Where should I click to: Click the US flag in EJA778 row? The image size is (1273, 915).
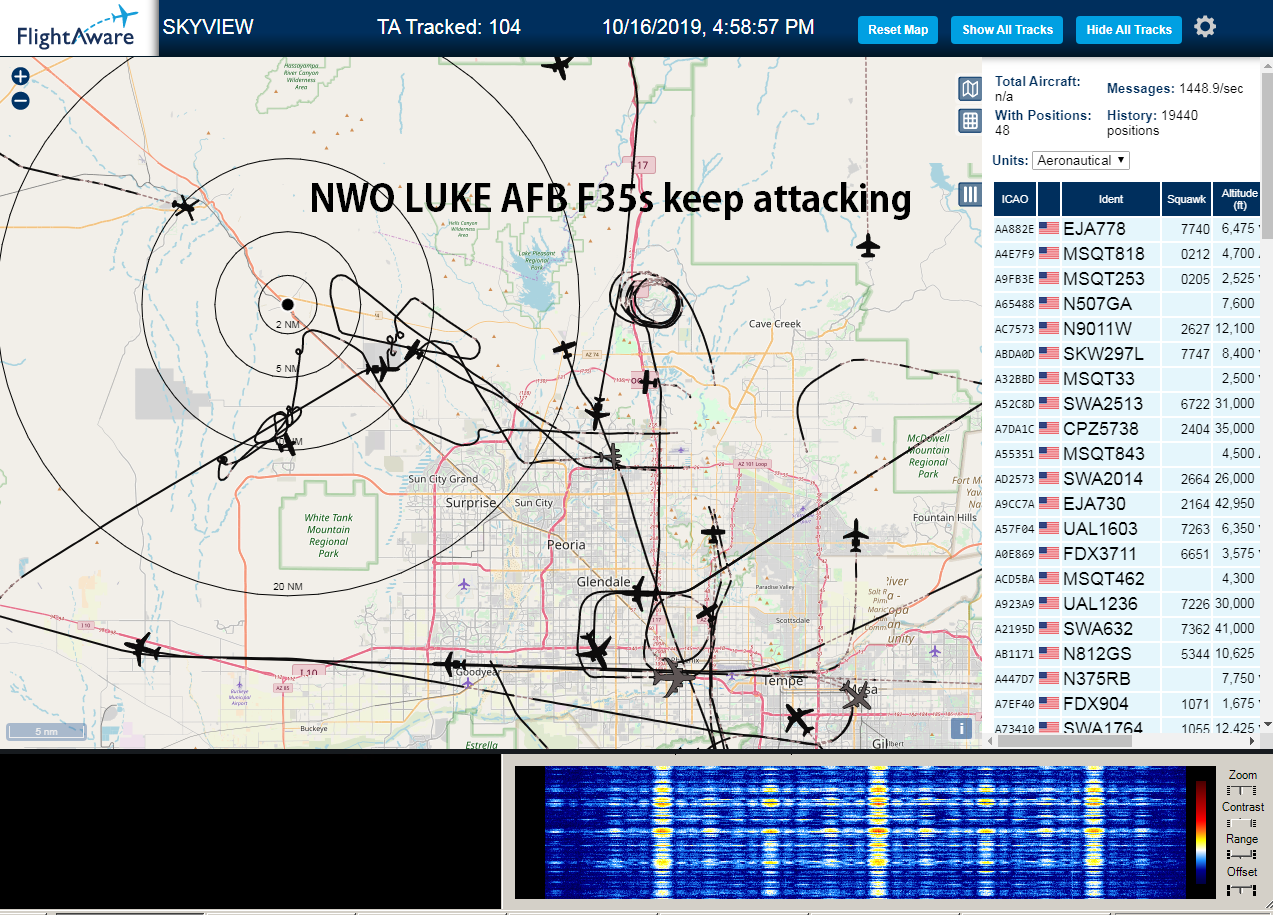[x=1049, y=229]
